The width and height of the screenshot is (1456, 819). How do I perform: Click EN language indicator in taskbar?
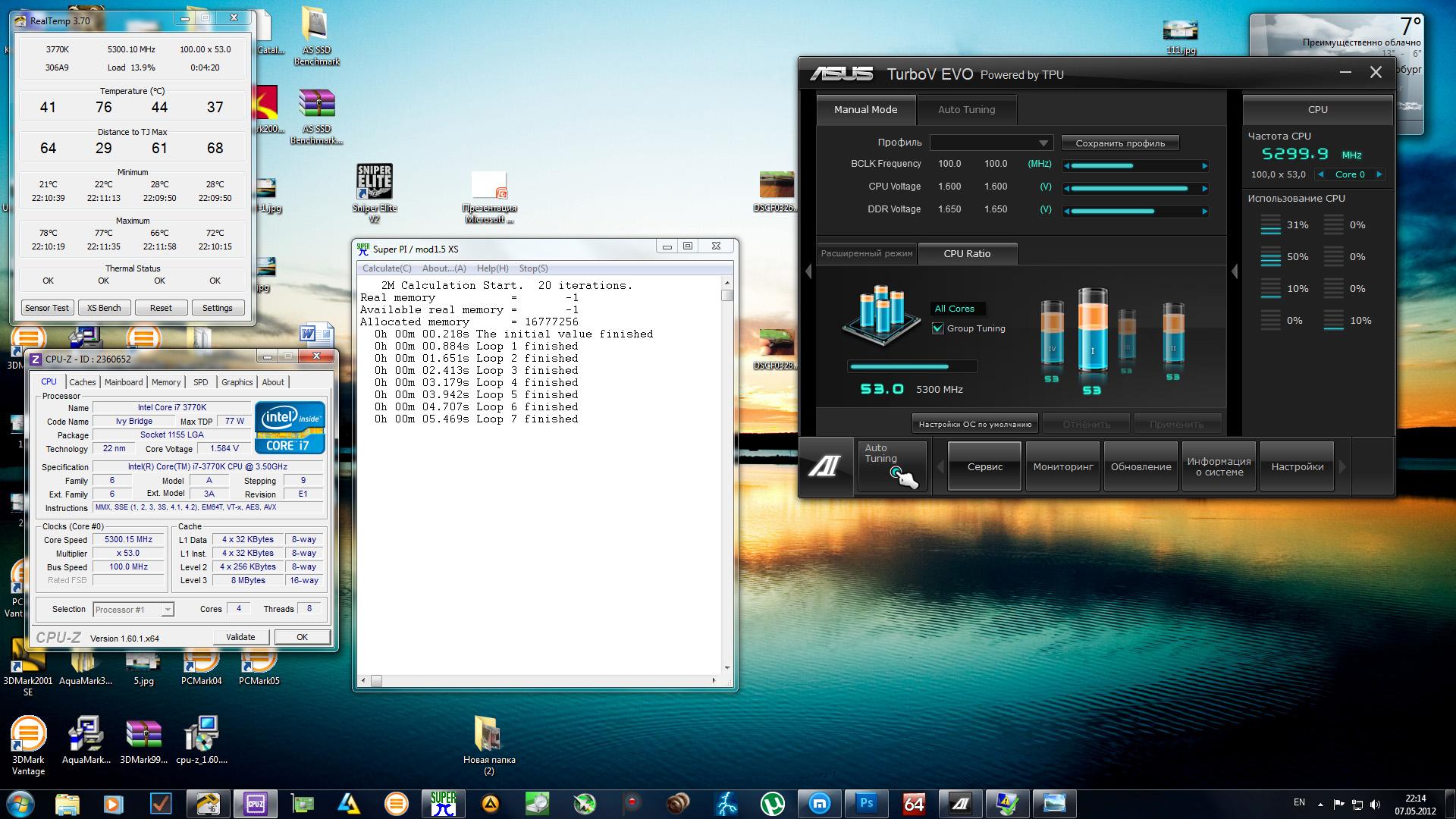[1299, 802]
